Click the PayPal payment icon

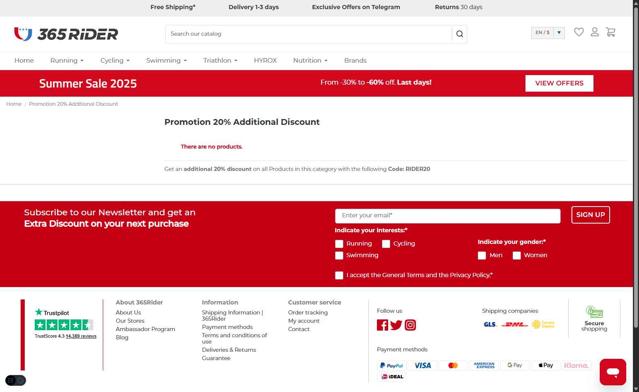pos(391,366)
